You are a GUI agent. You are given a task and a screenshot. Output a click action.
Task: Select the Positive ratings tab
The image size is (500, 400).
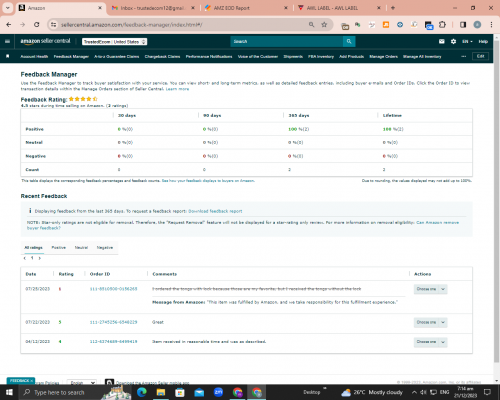point(59,248)
